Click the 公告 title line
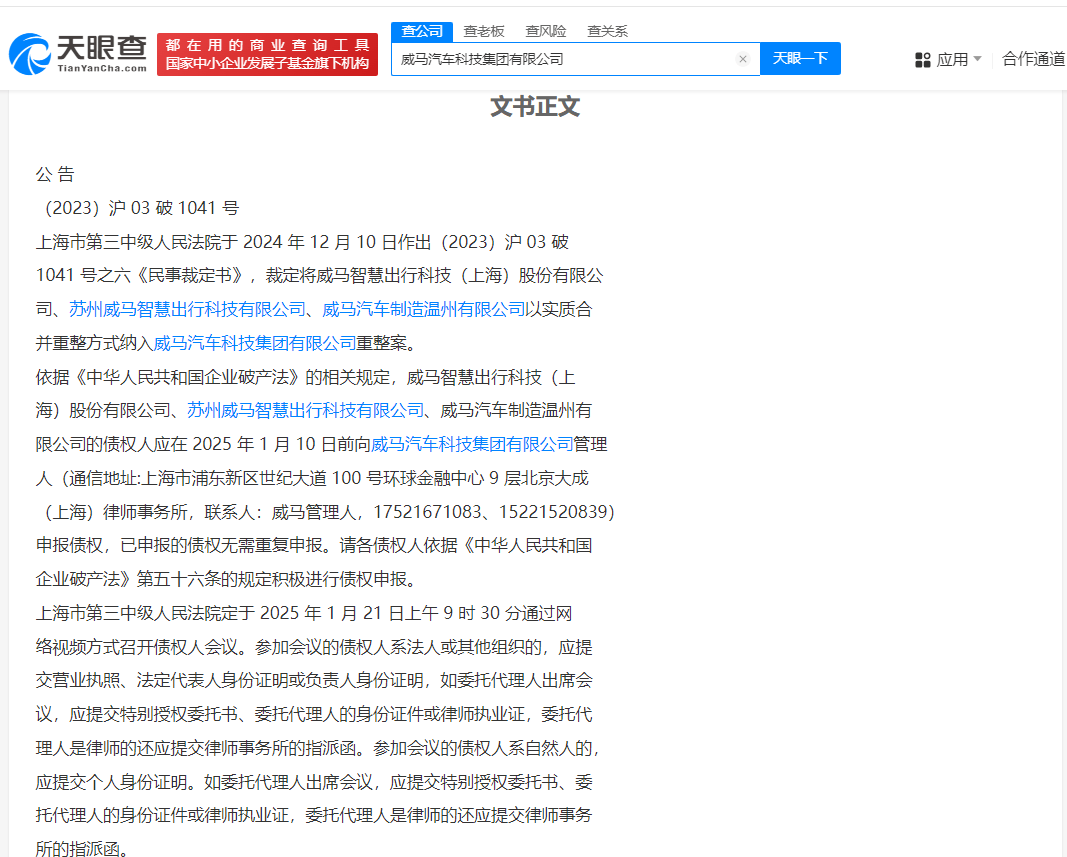 tap(55, 174)
